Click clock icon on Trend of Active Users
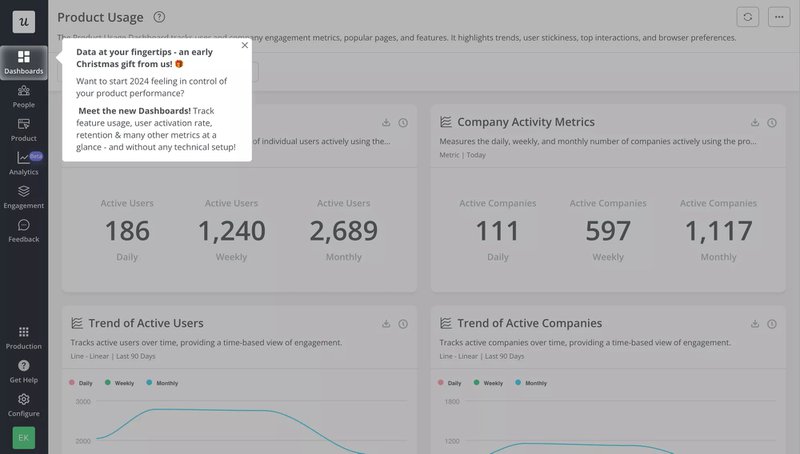The width and height of the screenshot is (800, 454). click(x=403, y=324)
